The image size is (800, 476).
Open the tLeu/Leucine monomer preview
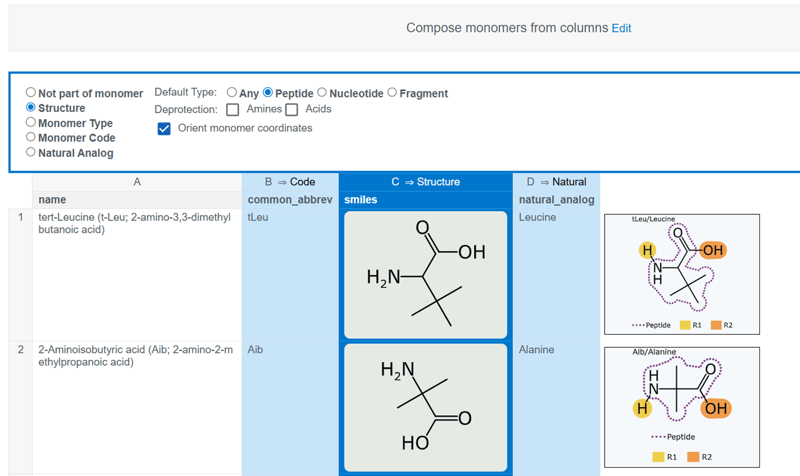682,274
